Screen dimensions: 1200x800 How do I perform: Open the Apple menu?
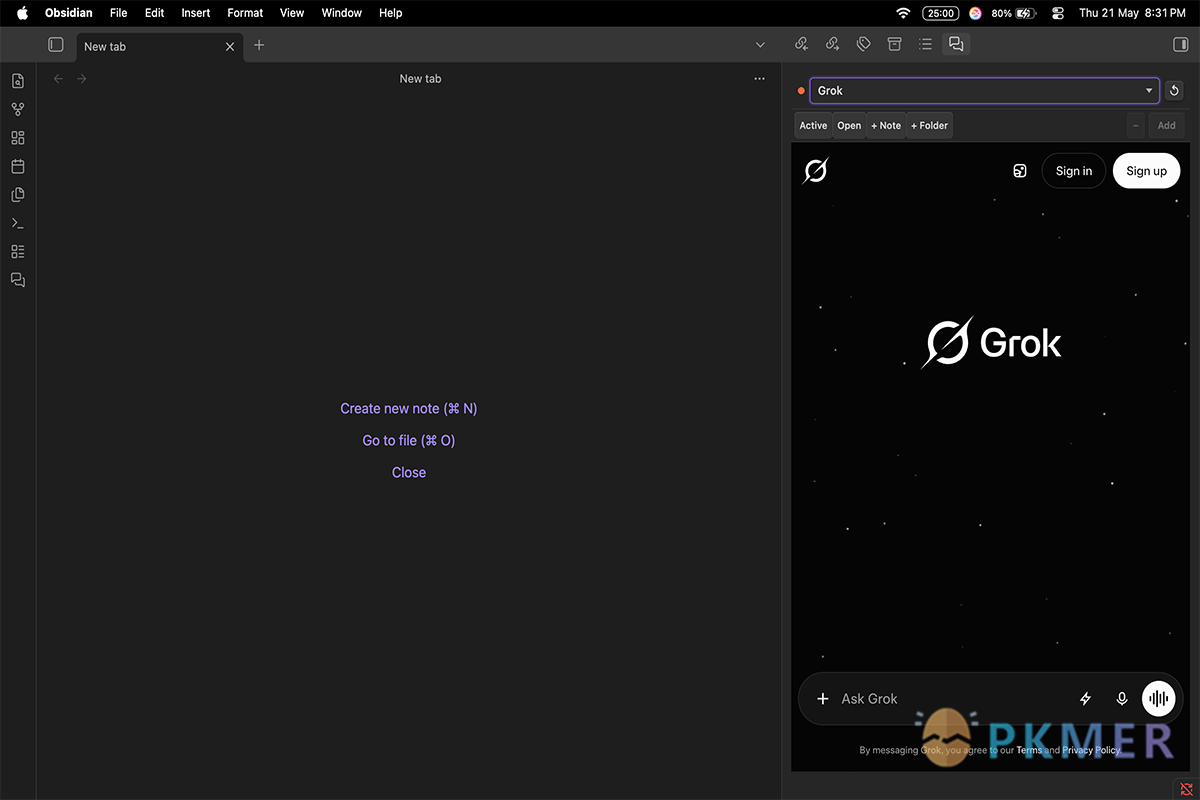coord(22,13)
